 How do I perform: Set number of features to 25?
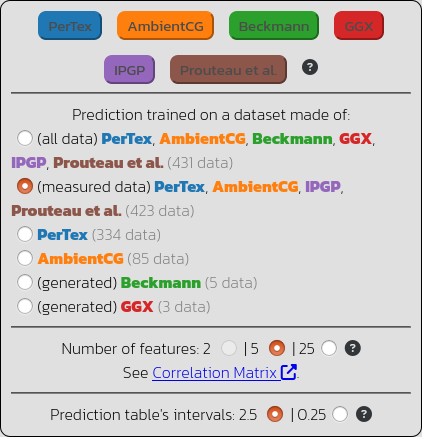tap(329, 348)
